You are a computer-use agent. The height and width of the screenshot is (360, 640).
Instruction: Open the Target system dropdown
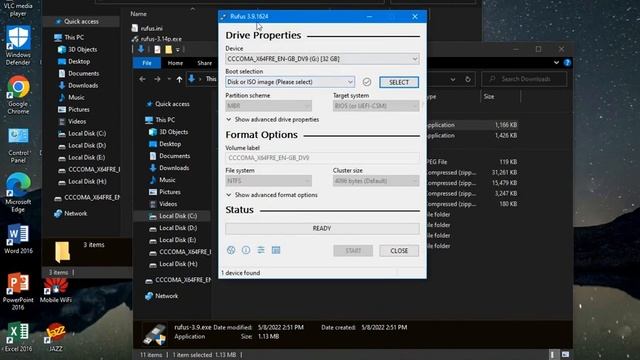[x=376, y=106]
